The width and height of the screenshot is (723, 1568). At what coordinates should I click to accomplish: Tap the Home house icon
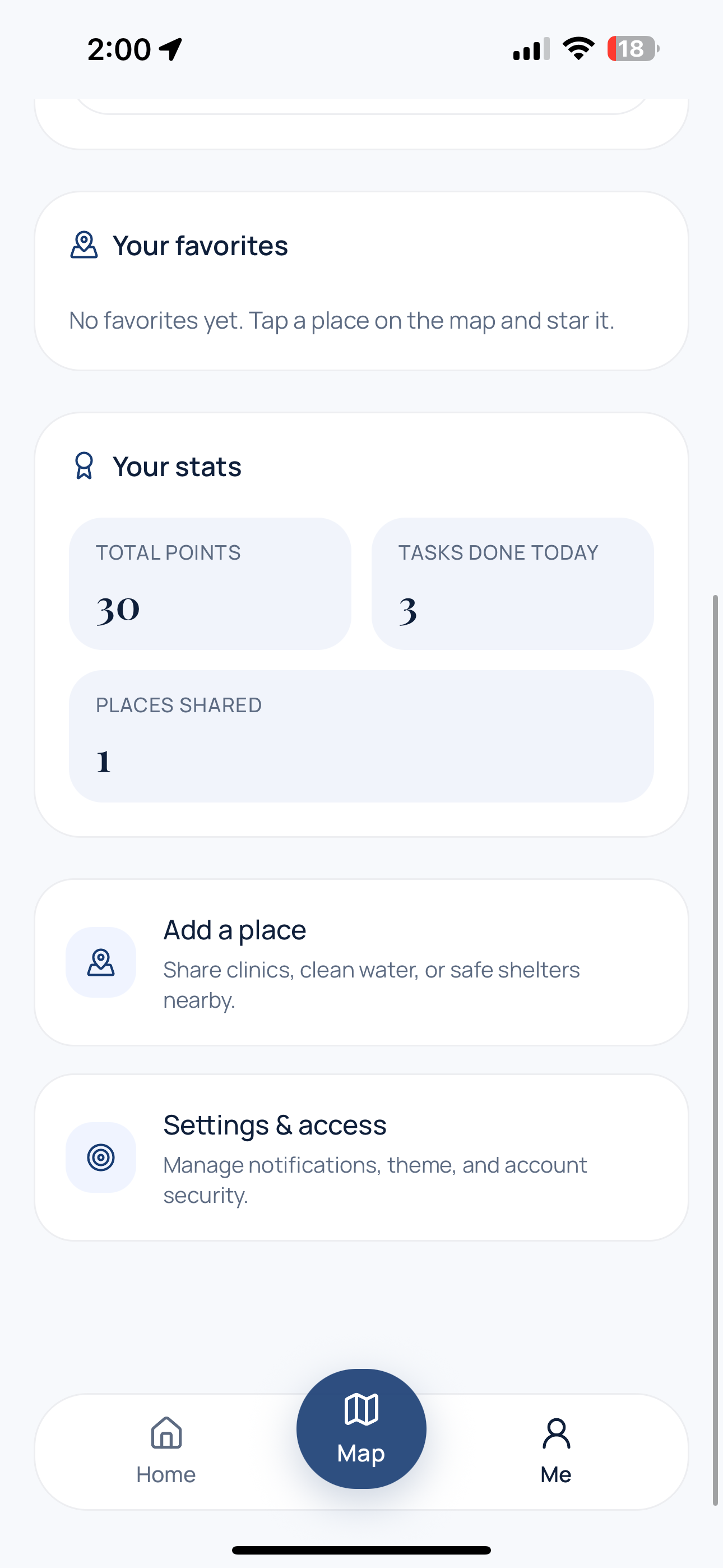click(x=166, y=1432)
